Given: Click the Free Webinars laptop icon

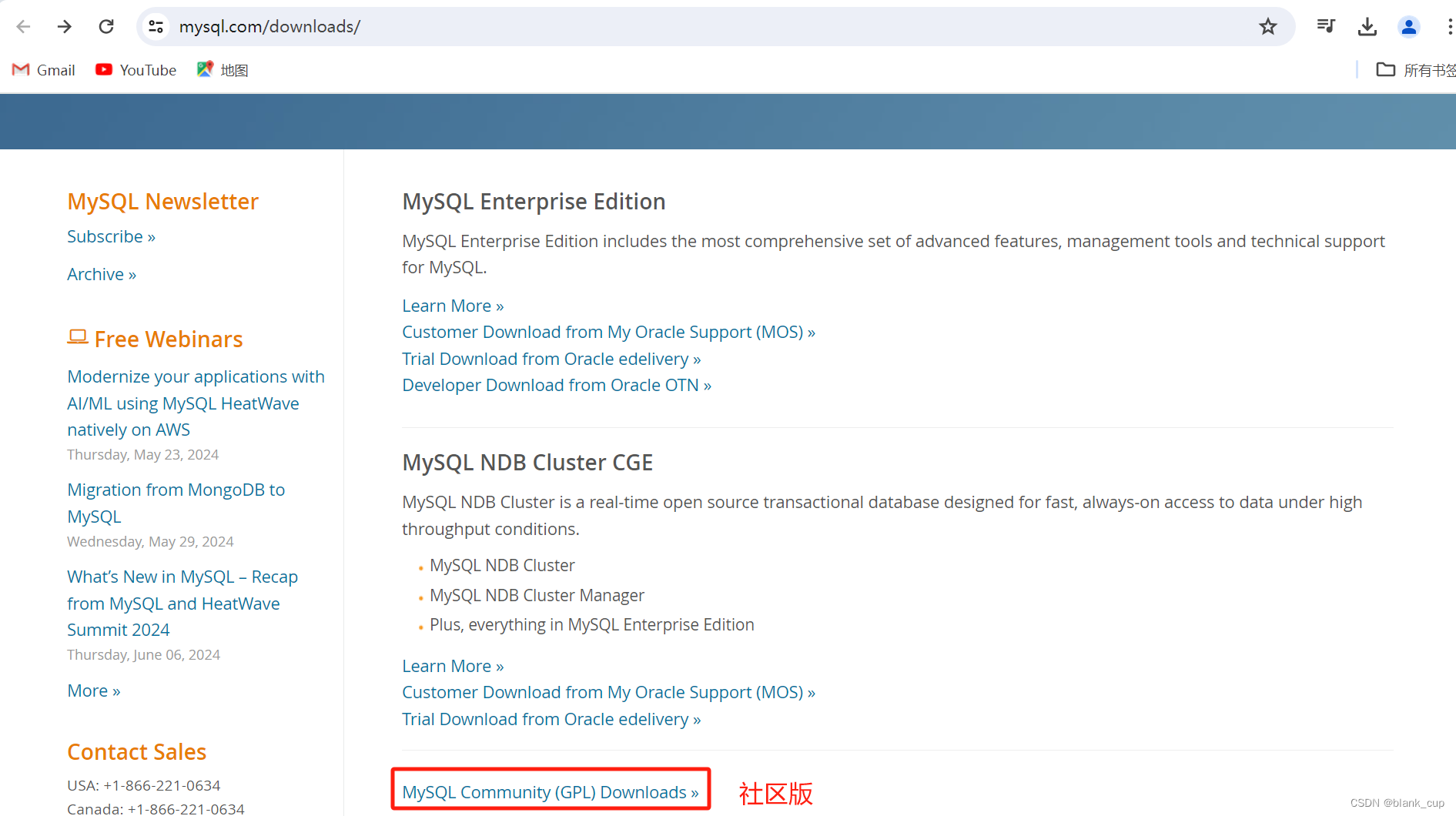Looking at the screenshot, I should point(78,337).
